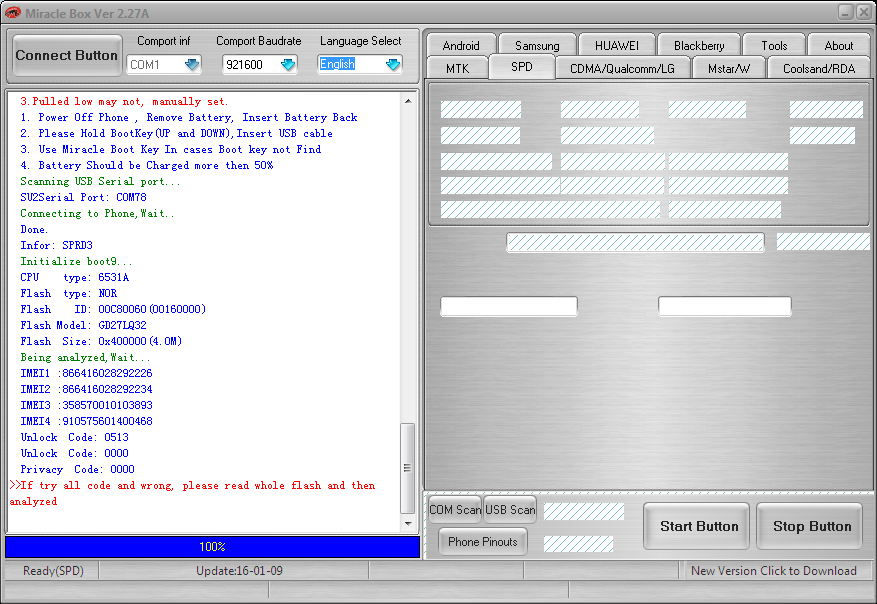Switch to the Tools tab
The height and width of the screenshot is (604, 877).
(774, 45)
